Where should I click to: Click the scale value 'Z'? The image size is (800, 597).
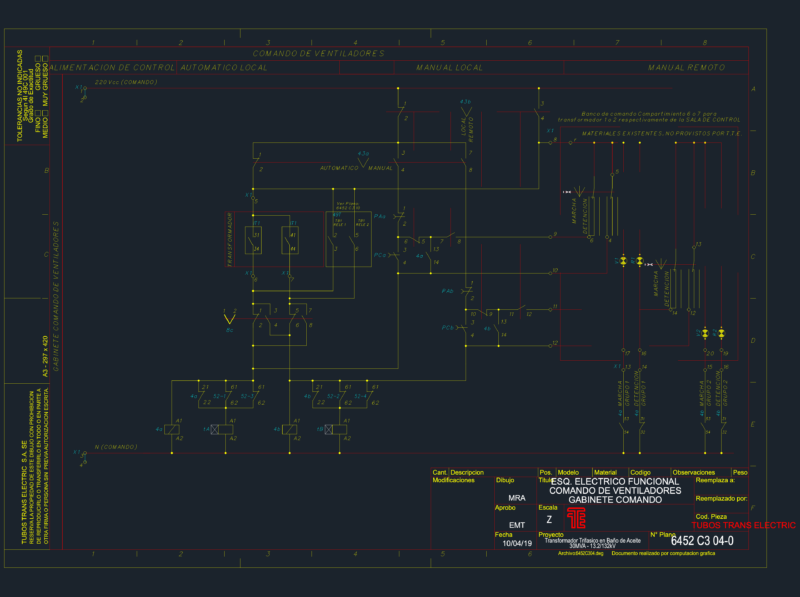click(x=549, y=519)
